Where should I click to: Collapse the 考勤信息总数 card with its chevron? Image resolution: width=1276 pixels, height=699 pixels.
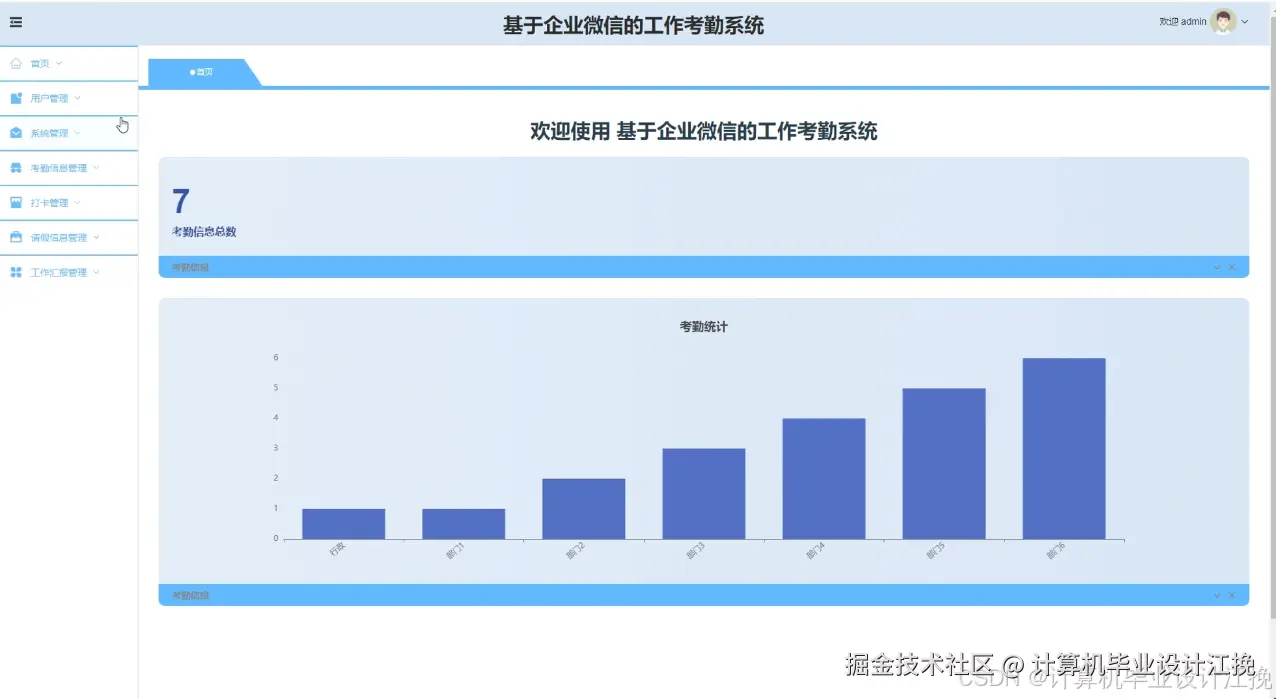tap(1217, 267)
